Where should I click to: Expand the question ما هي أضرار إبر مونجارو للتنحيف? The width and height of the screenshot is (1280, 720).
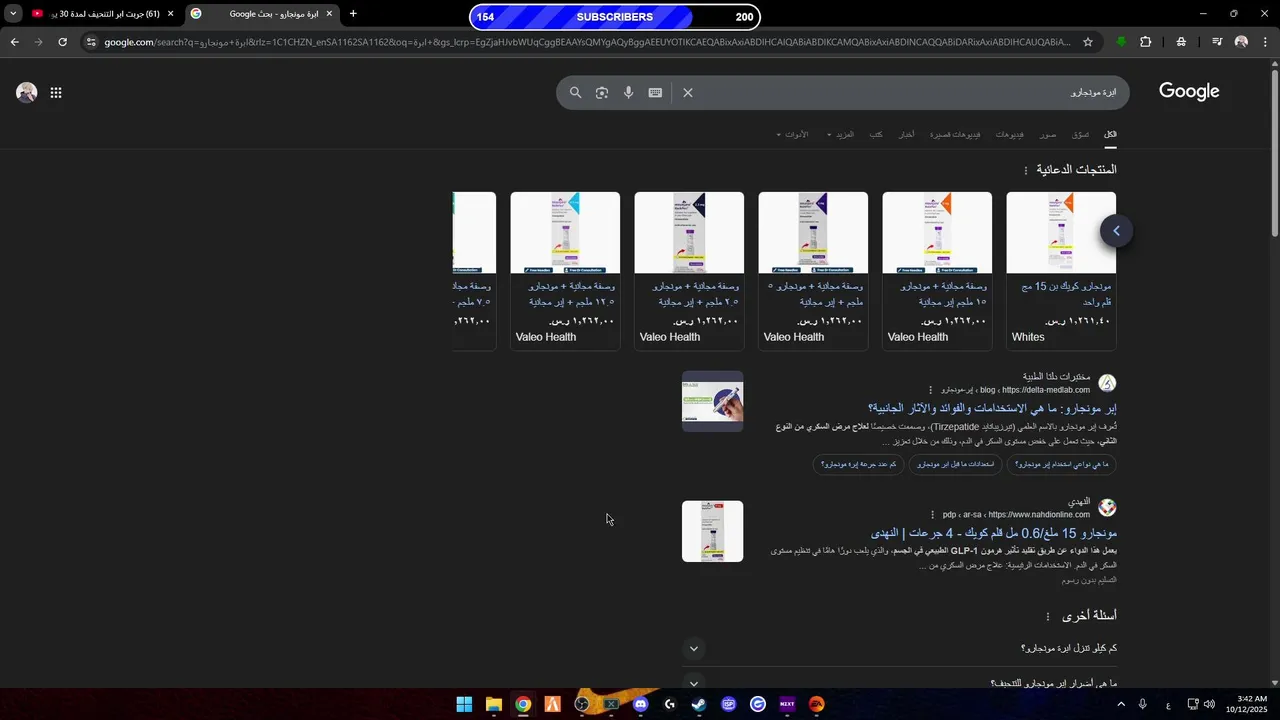[x=900, y=683]
